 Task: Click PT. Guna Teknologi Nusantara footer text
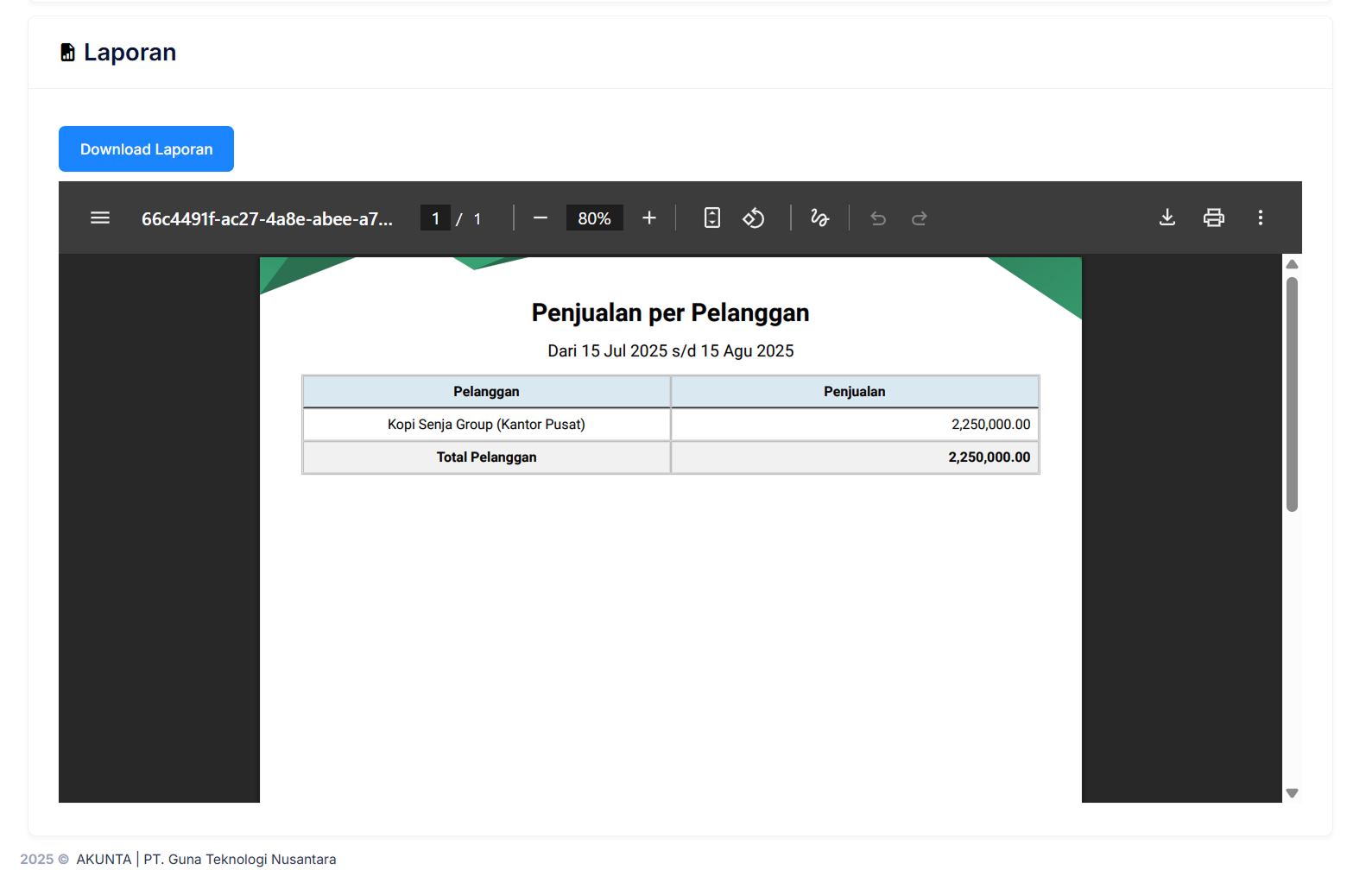[240, 859]
